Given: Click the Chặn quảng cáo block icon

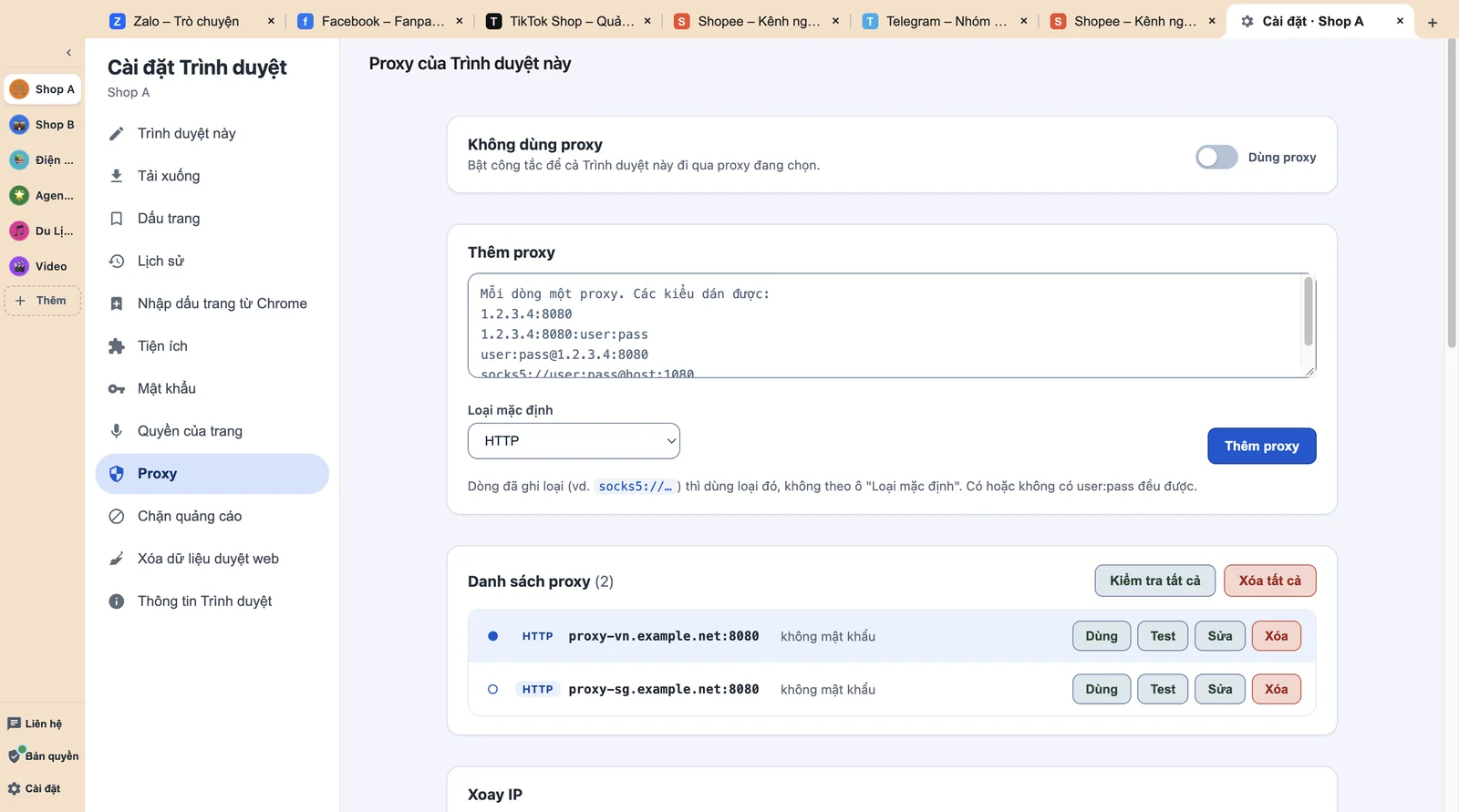Looking at the screenshot, I should tap(117, 517).
